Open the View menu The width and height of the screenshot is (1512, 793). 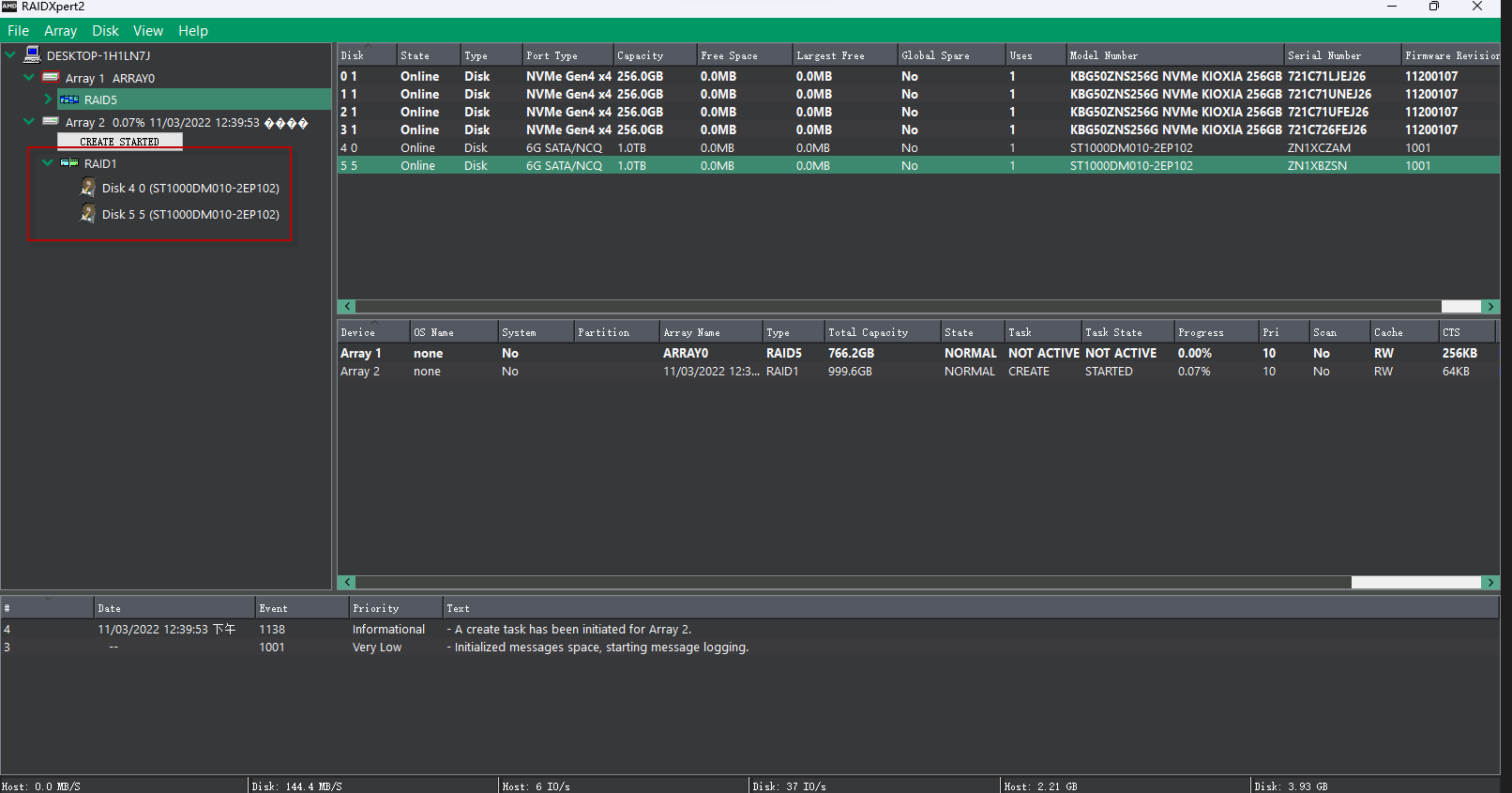[148, 30]
